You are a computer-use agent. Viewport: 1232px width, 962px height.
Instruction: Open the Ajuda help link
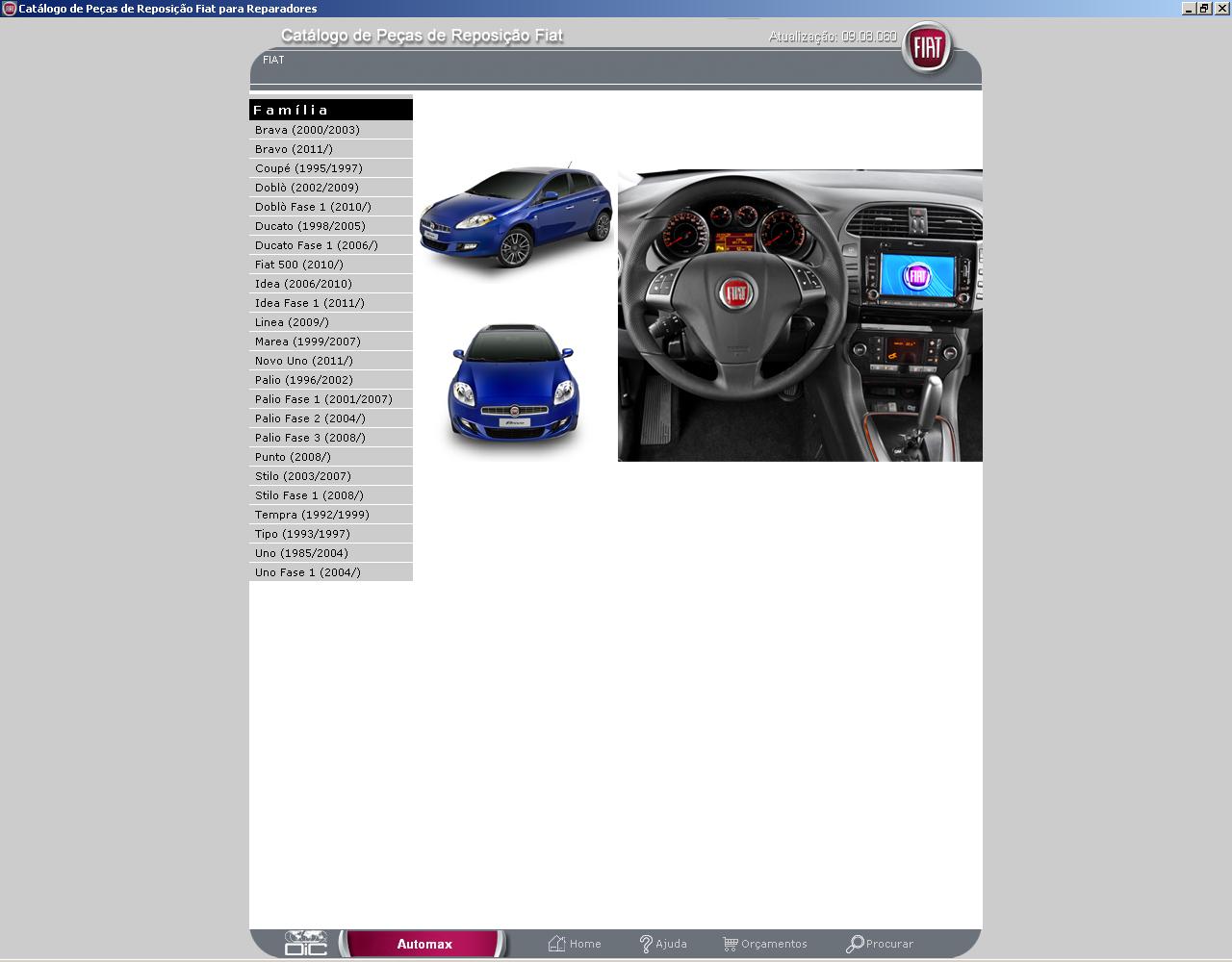671,944
